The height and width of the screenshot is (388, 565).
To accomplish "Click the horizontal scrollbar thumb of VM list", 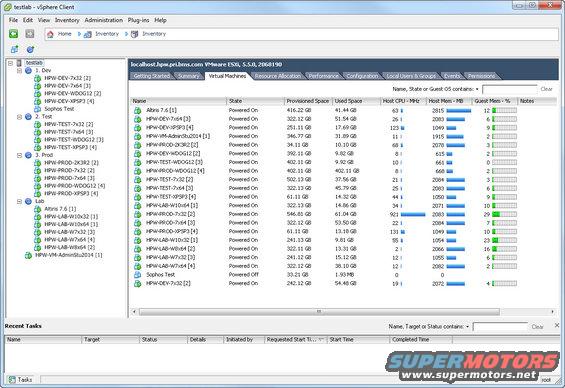I will [319, 312].
